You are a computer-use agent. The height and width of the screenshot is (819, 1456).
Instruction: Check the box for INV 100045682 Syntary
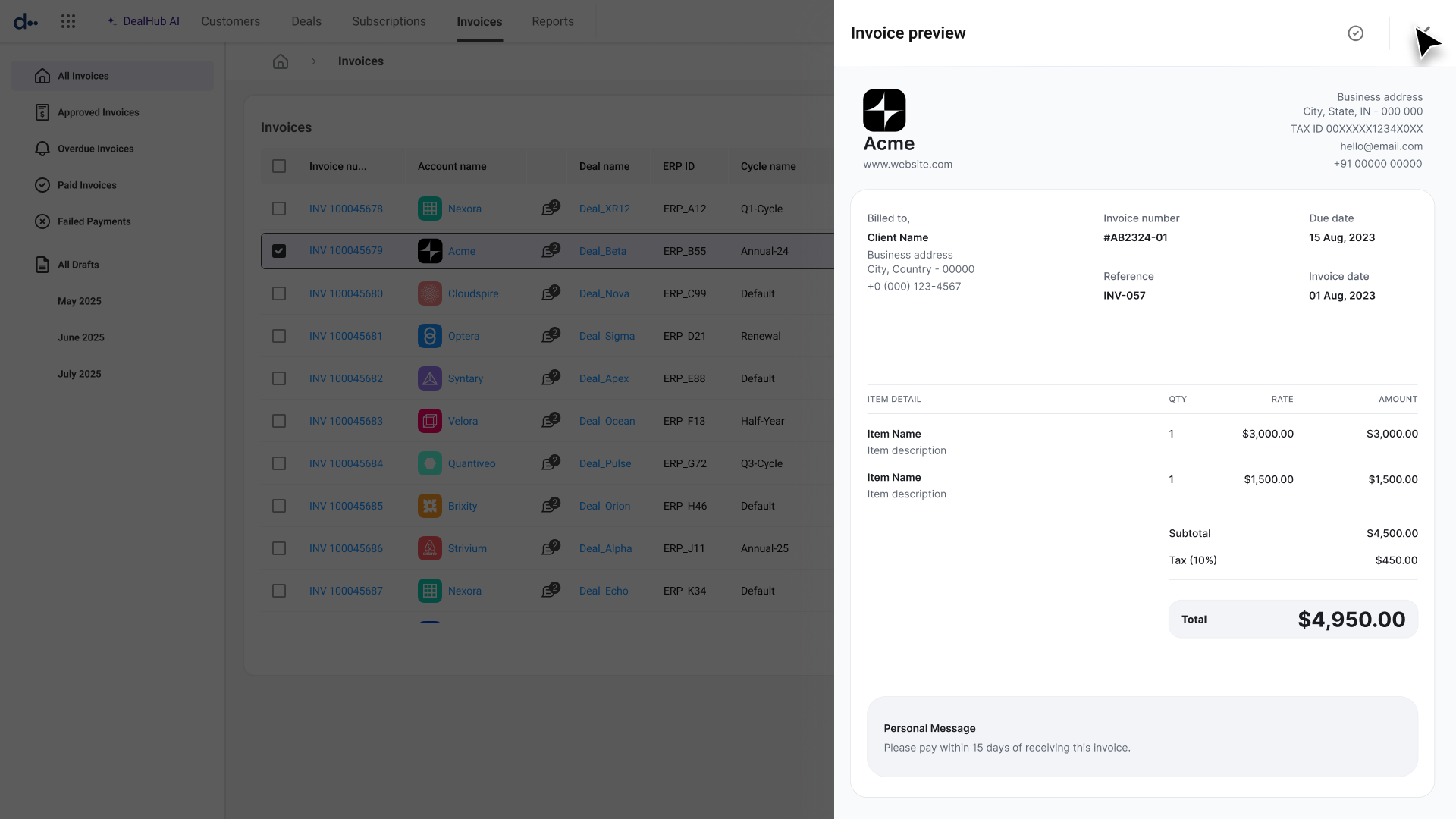click(x=279, y=378)
